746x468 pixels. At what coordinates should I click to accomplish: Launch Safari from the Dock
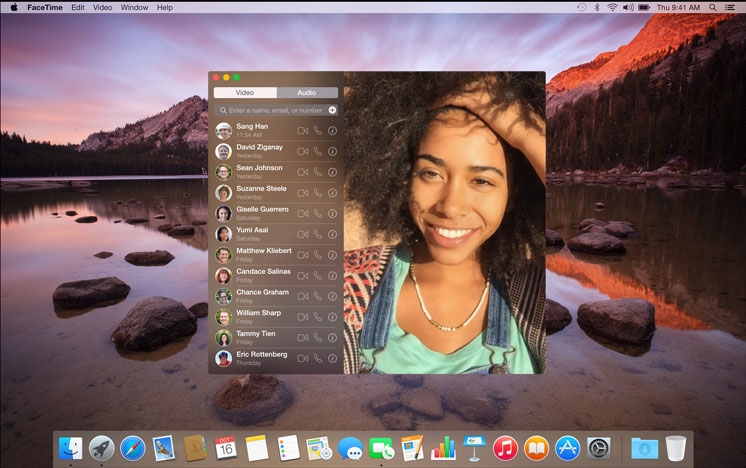click(133, 448)
